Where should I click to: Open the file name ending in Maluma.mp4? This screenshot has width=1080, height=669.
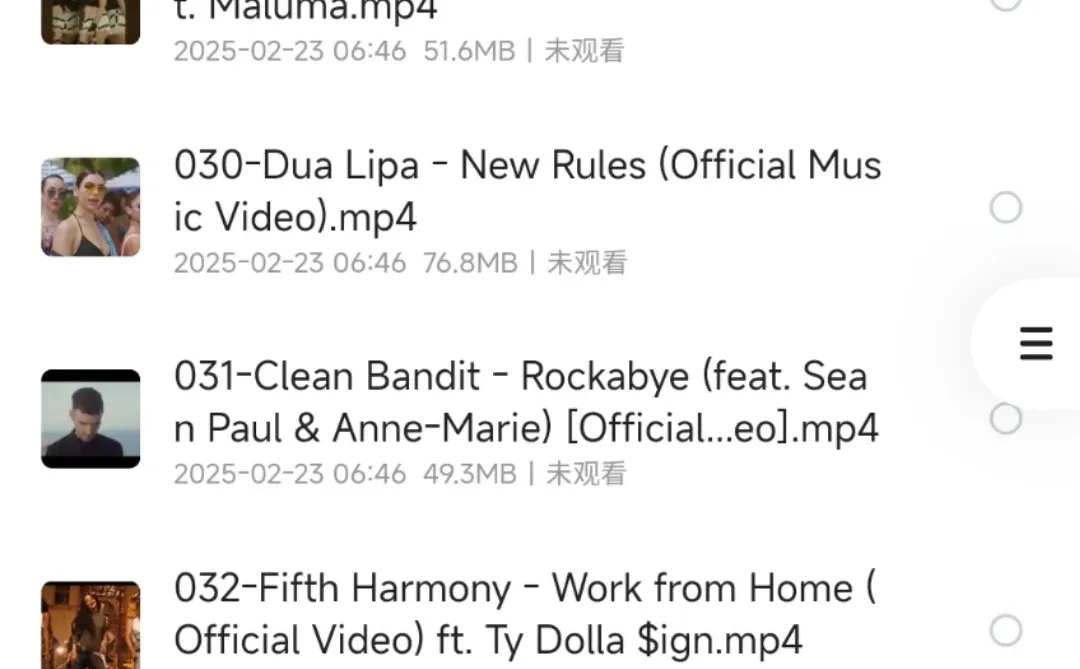(306, 10)
